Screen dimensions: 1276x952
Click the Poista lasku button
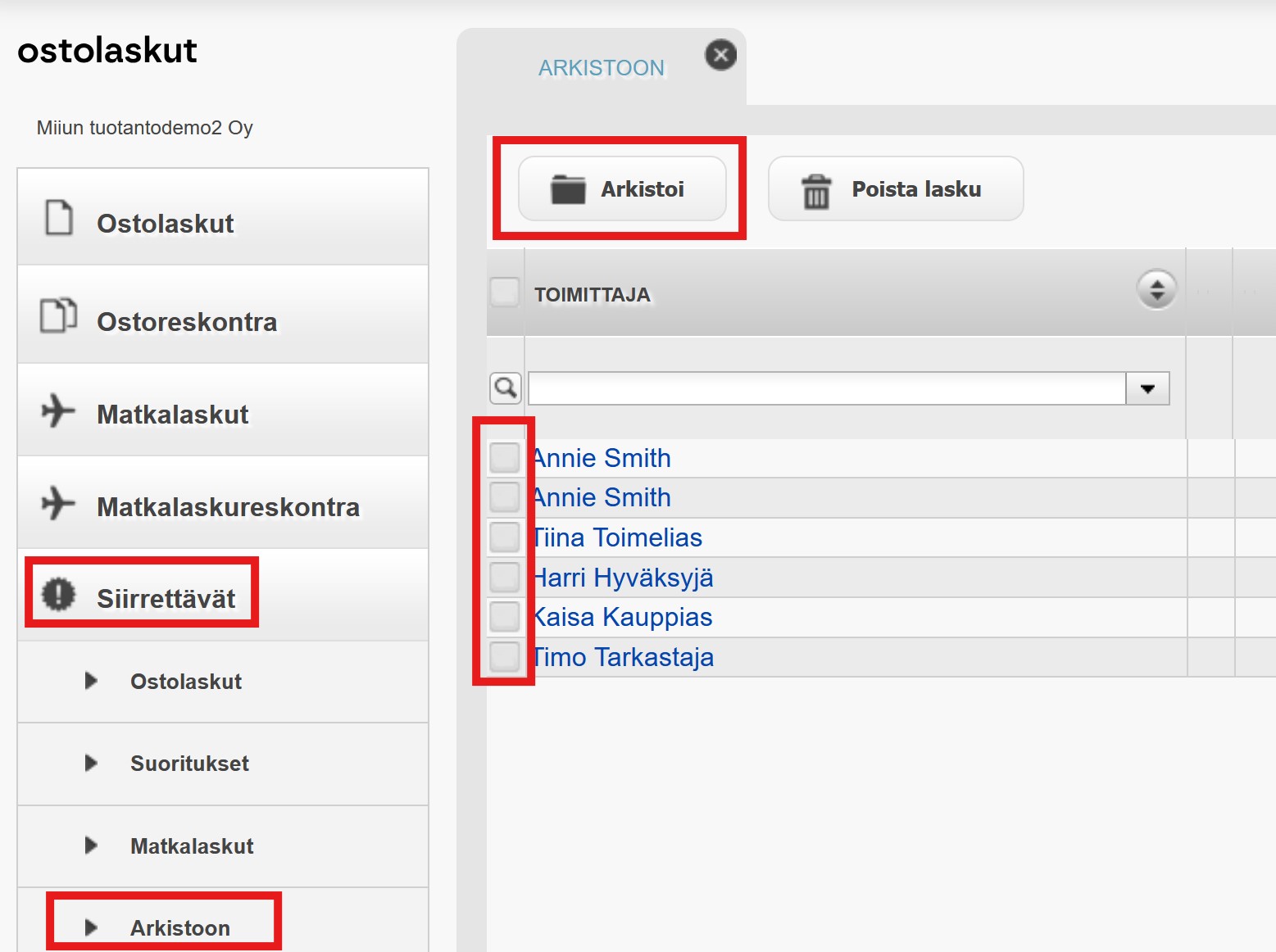click(896, 188)
